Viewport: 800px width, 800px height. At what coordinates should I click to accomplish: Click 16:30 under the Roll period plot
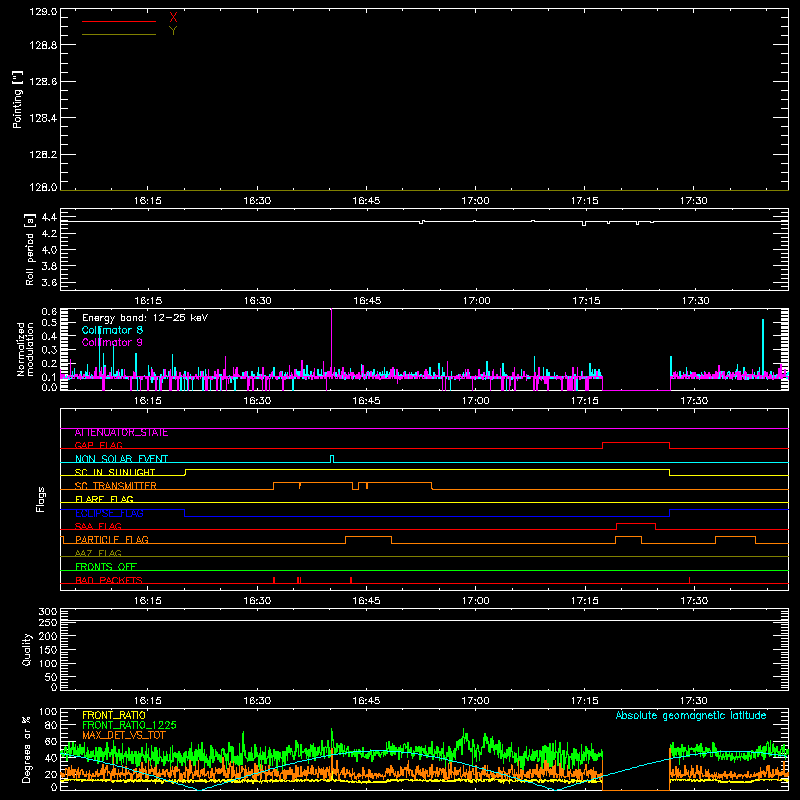[x=257, y=301]
